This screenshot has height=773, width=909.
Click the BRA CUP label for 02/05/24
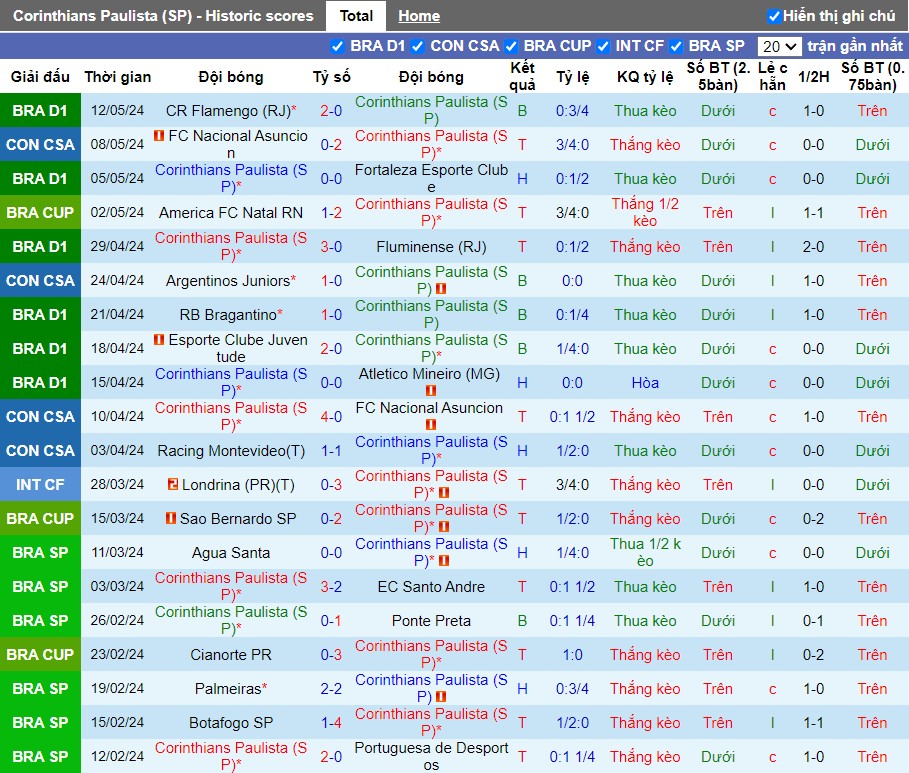point(40,213)
